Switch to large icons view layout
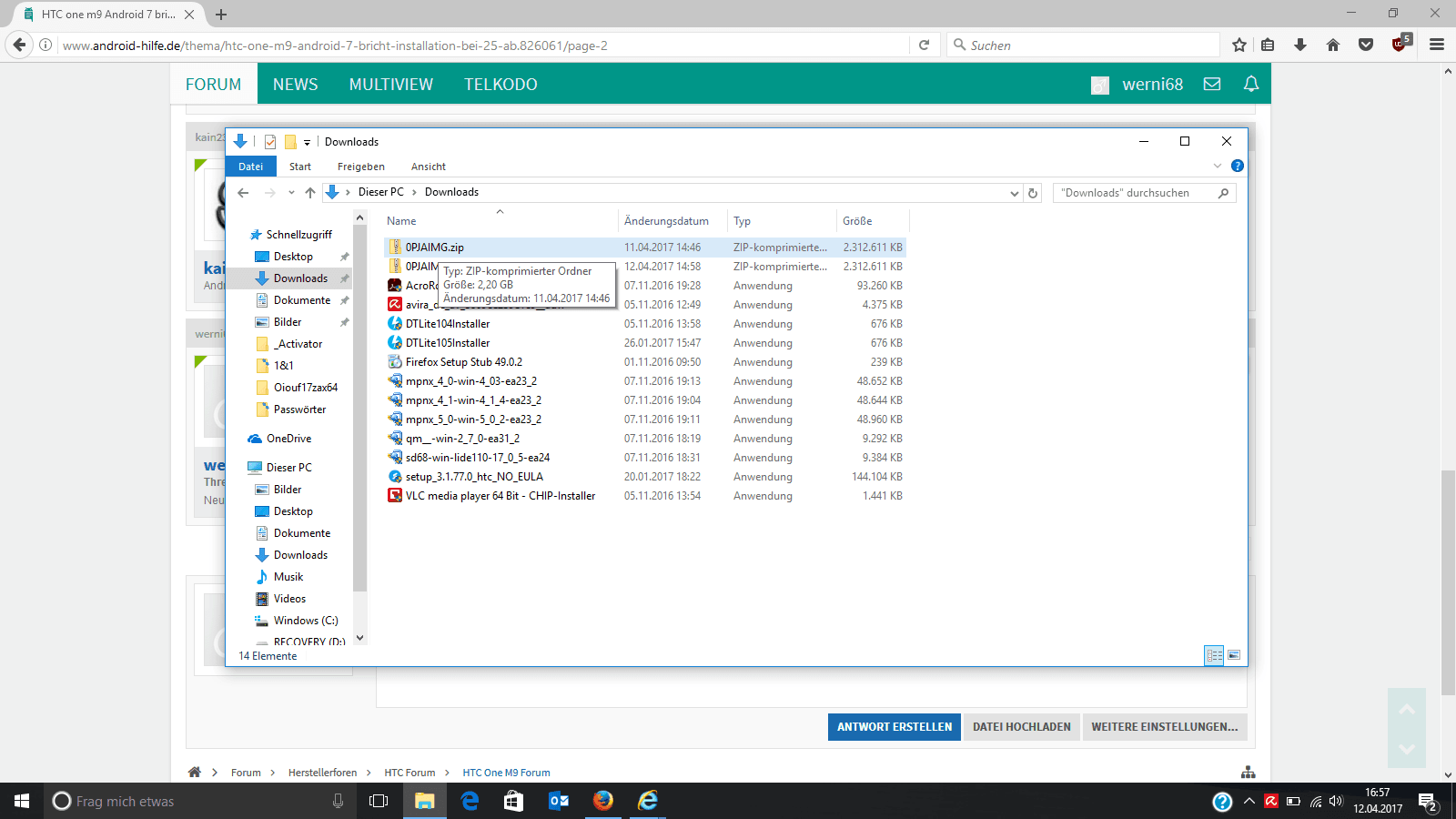 click(1234, 655)
